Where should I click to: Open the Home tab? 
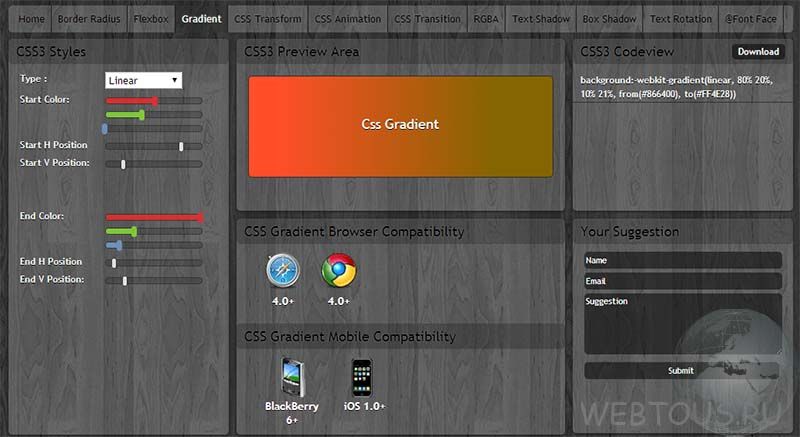[31, 19]
